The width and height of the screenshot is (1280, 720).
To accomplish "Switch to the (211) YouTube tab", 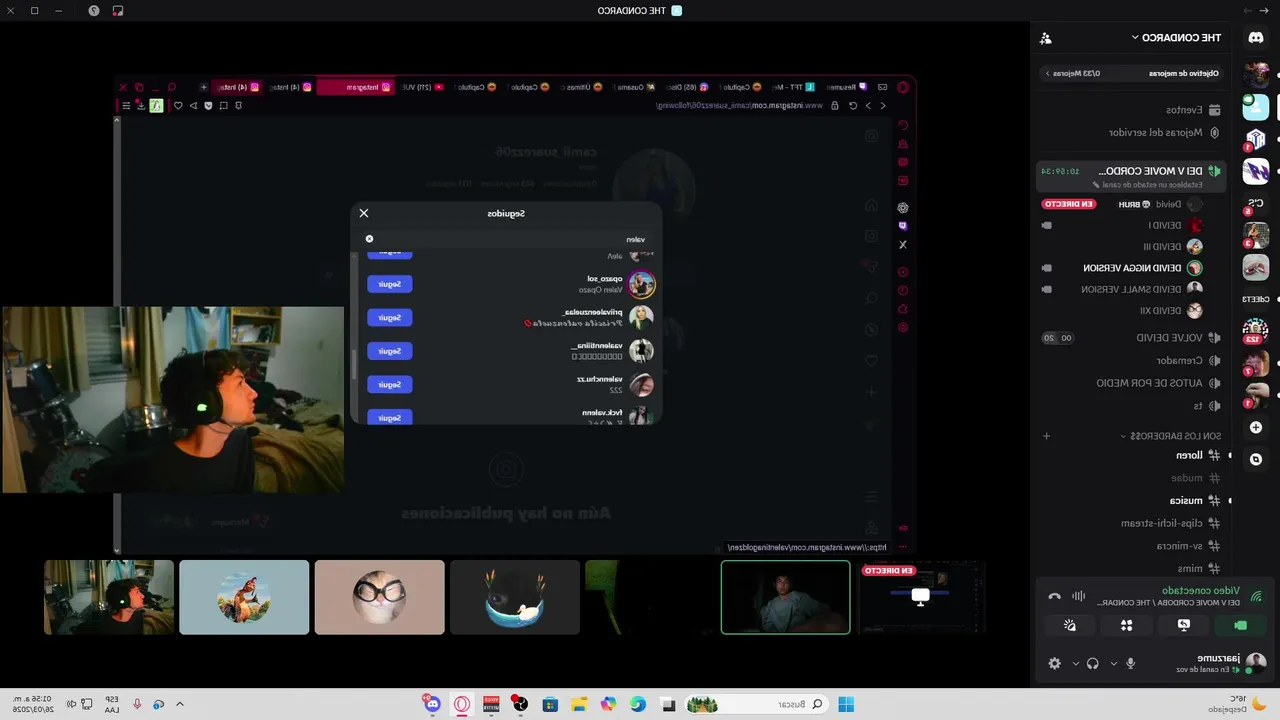I will (x=423, y=87).
